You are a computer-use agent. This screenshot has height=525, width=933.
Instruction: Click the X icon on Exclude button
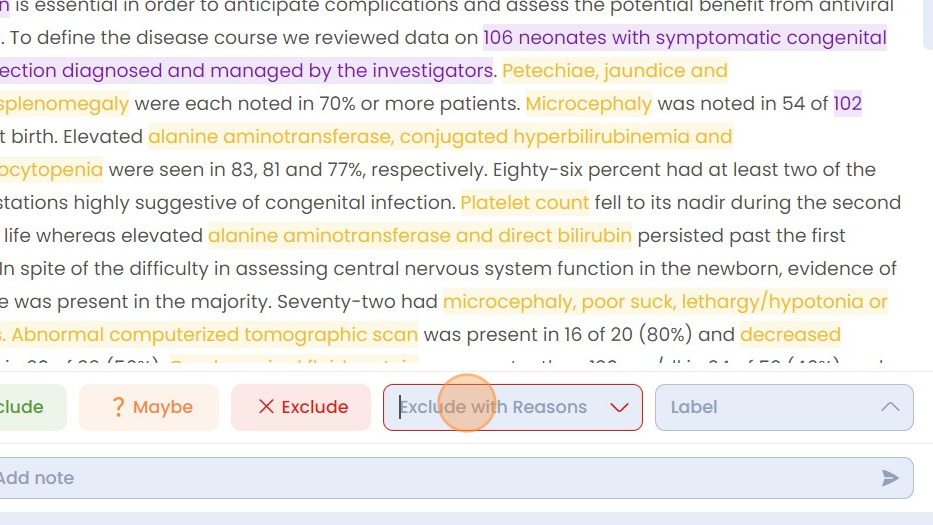pos(266,407)
